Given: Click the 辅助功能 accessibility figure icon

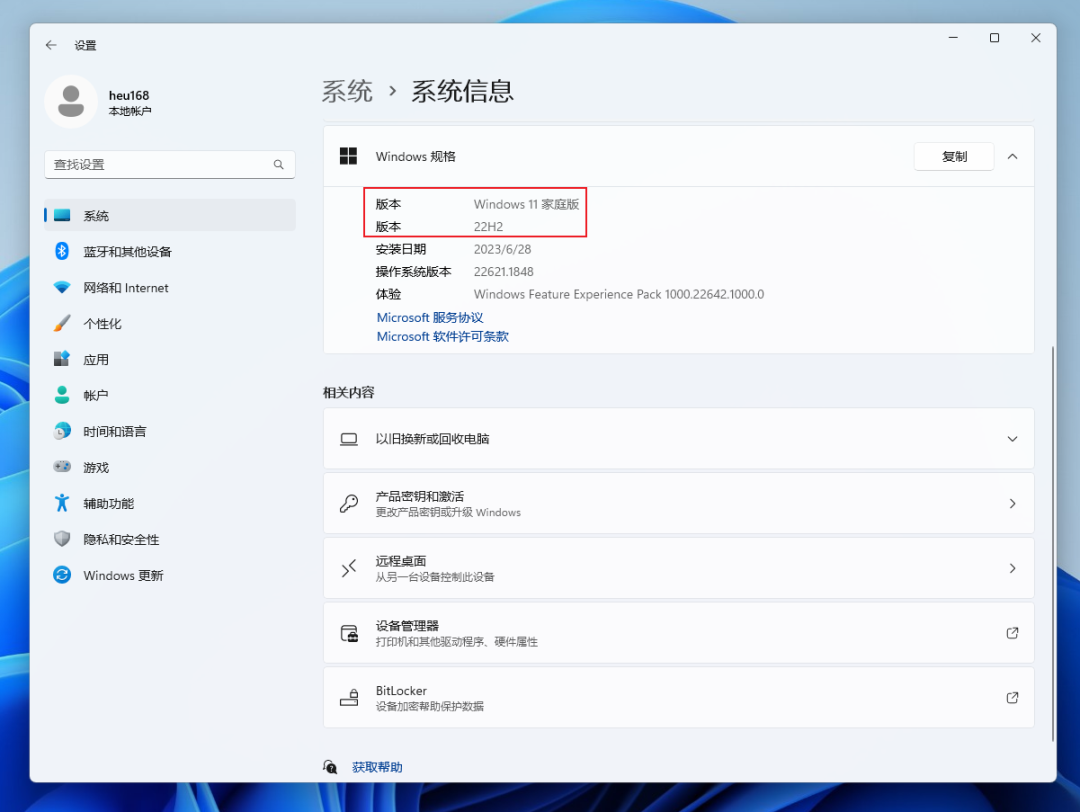Looking at the screenshot, I should coord(62,503).
